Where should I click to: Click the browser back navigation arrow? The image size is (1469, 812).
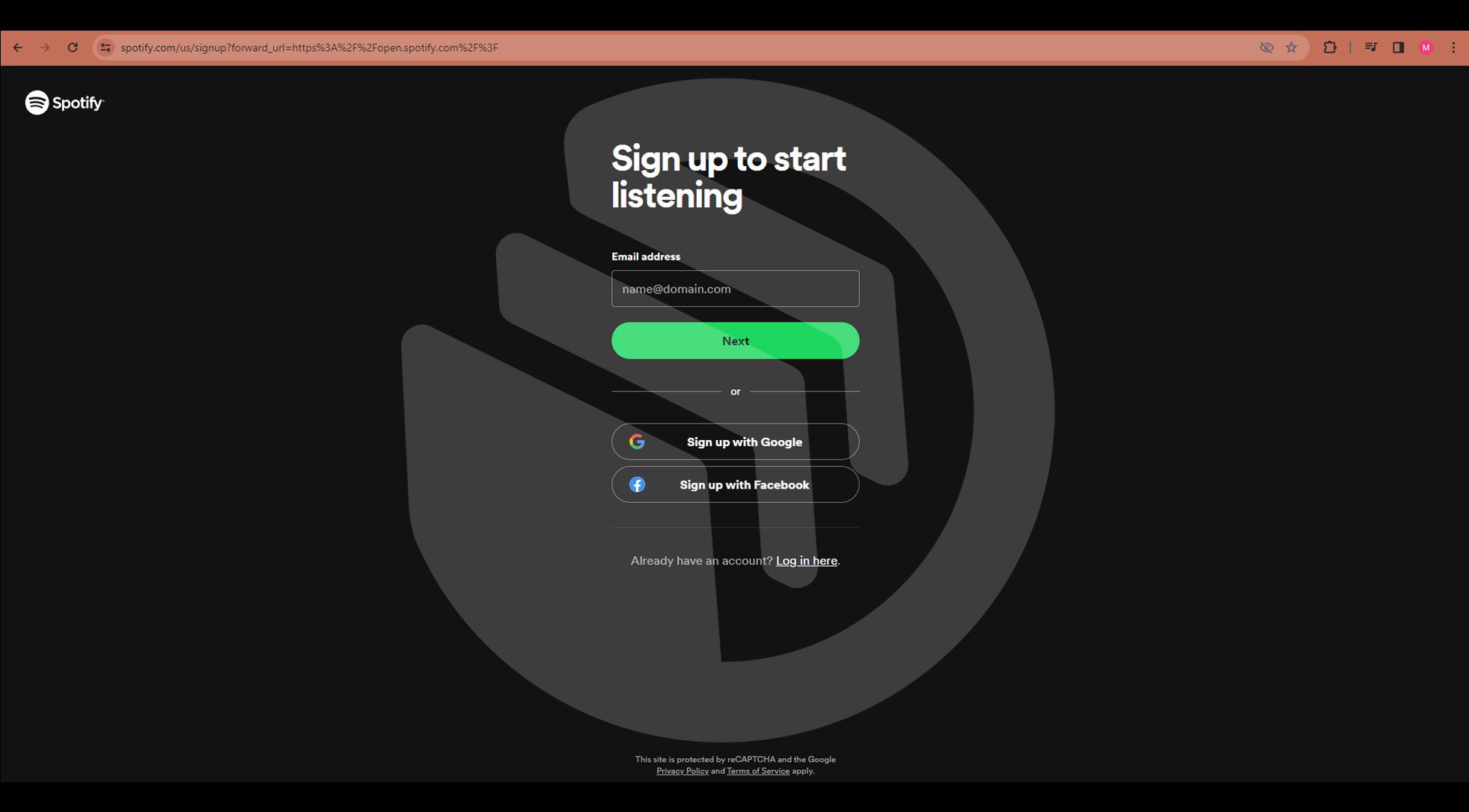click(19, 47)
